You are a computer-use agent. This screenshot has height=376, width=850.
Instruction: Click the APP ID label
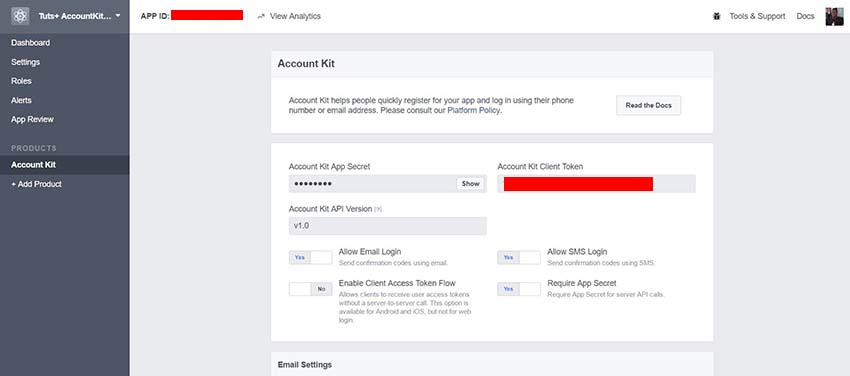coord(155,16)
